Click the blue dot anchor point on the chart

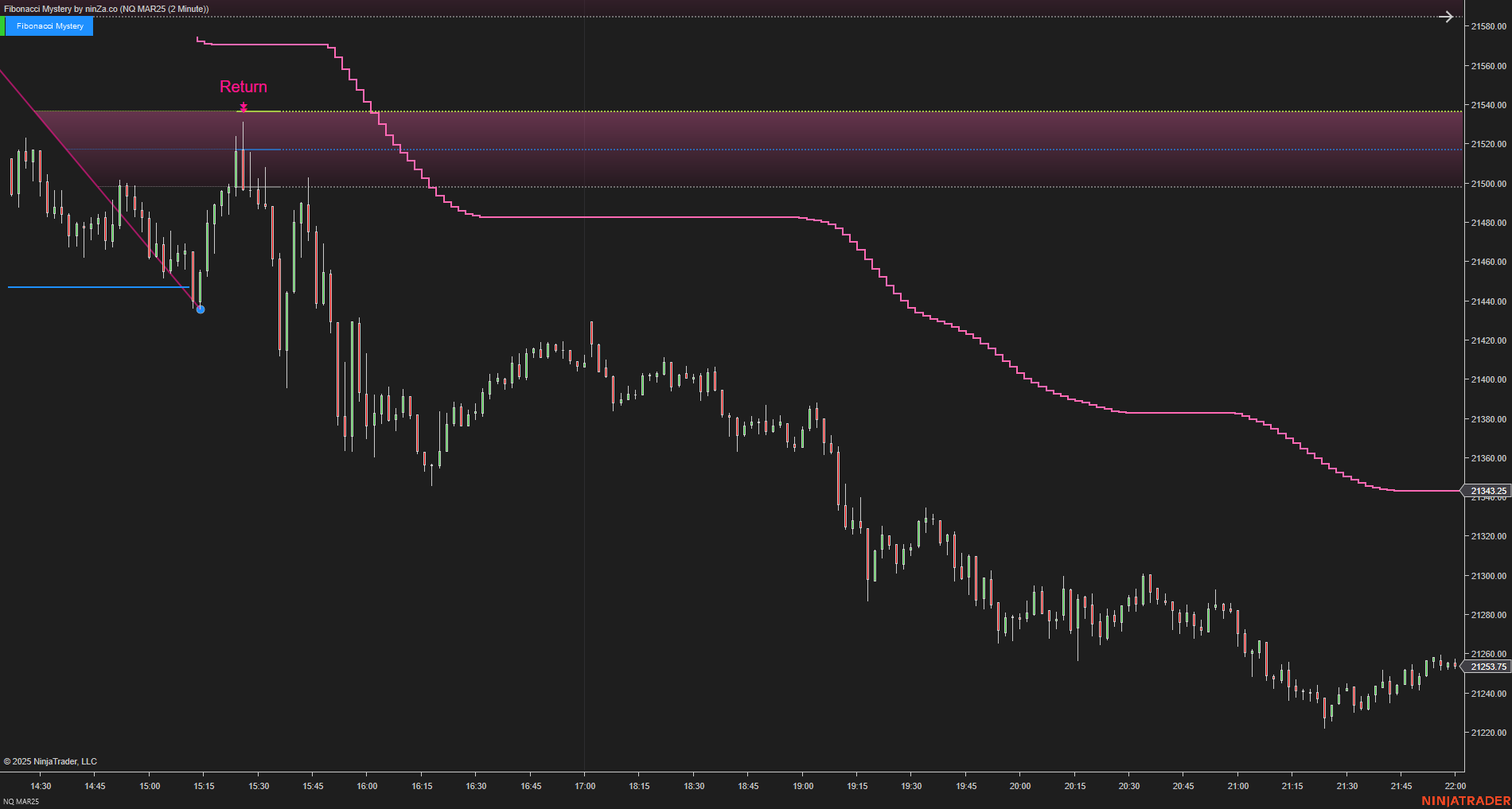coord(200,309)
